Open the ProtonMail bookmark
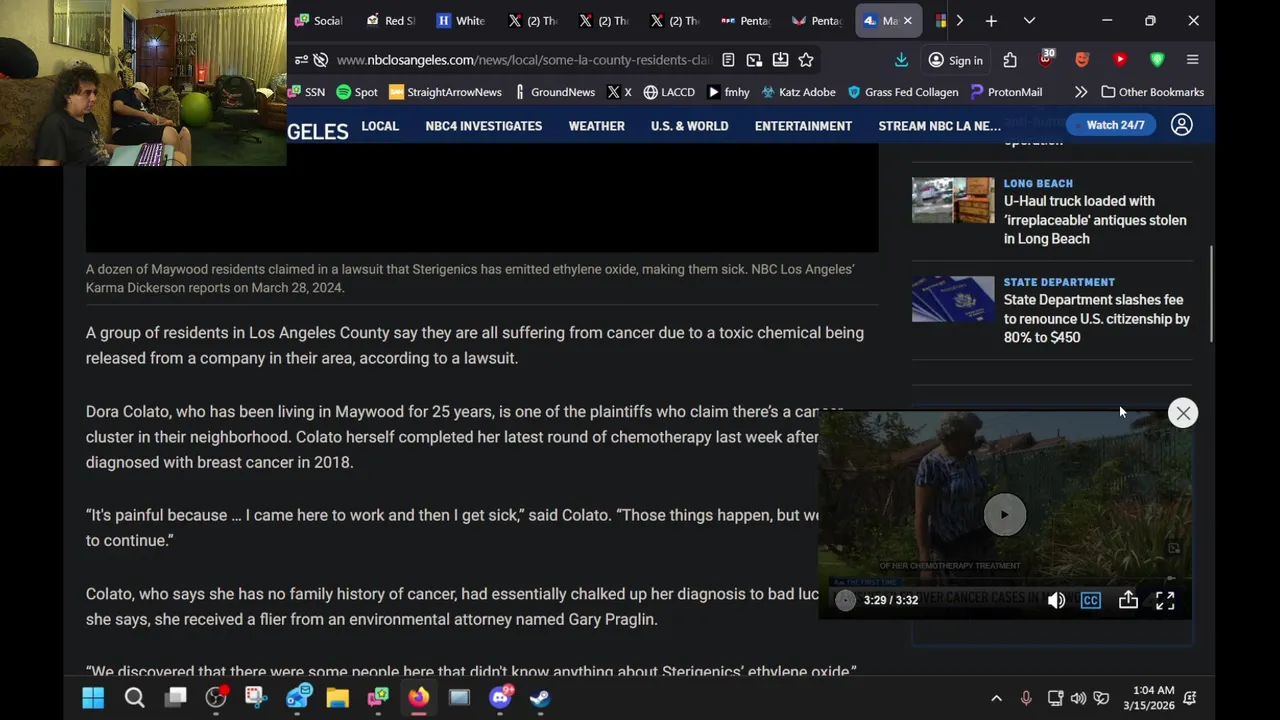Image resolution: width=1280 pixels, height=720 pixels. (1006, 92)
